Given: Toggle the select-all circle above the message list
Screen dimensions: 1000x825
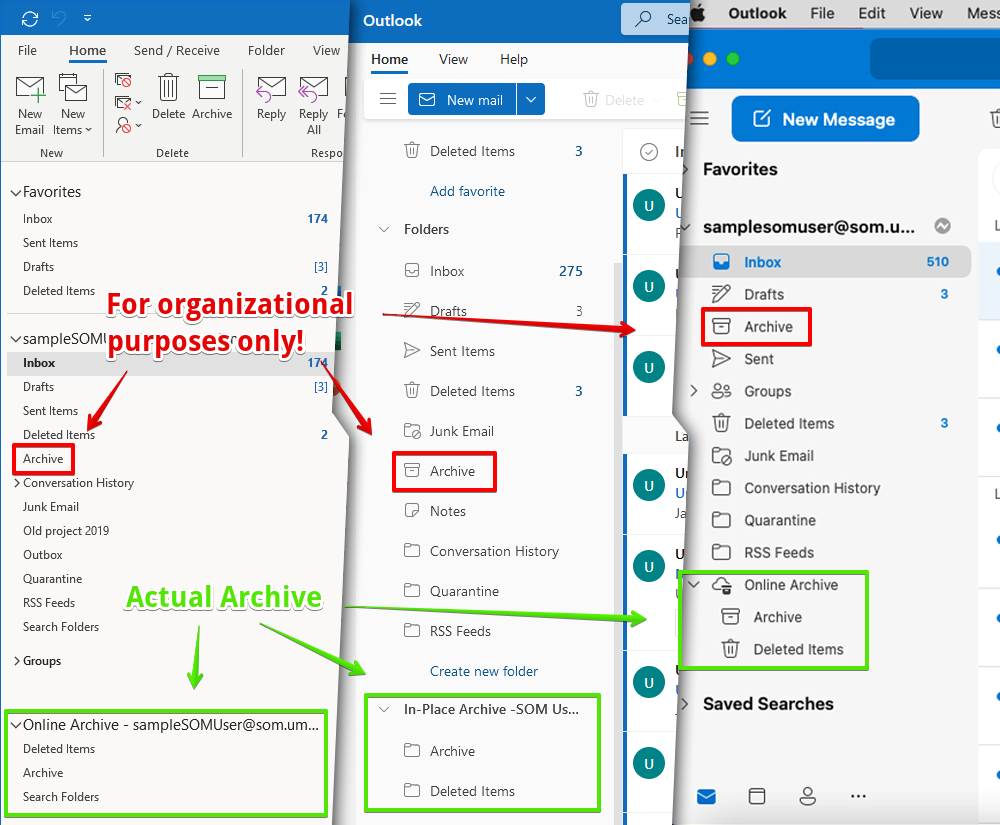Looking at the screenshot, I should 649,152.
